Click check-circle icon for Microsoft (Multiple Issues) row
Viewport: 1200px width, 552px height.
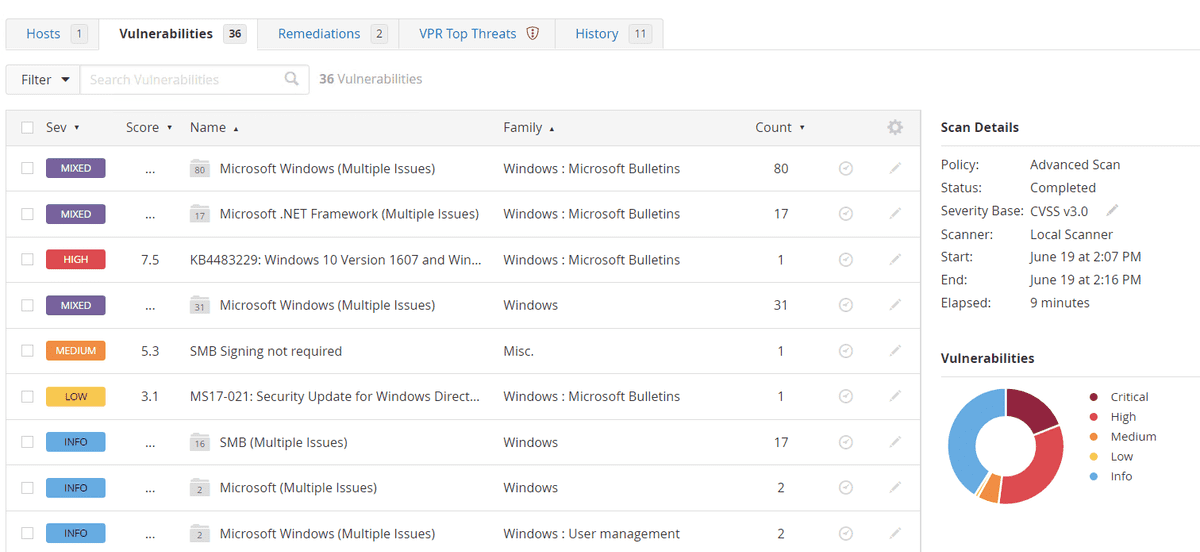click(845, 488)
